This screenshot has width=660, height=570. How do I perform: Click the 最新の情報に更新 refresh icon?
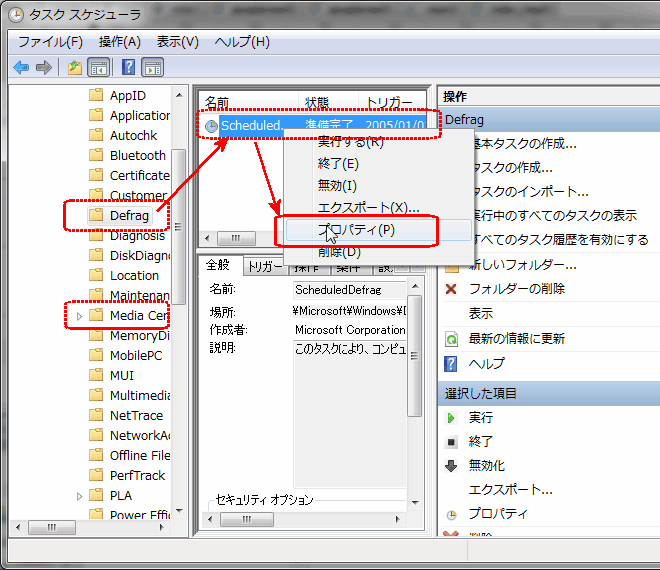(451, 339)
